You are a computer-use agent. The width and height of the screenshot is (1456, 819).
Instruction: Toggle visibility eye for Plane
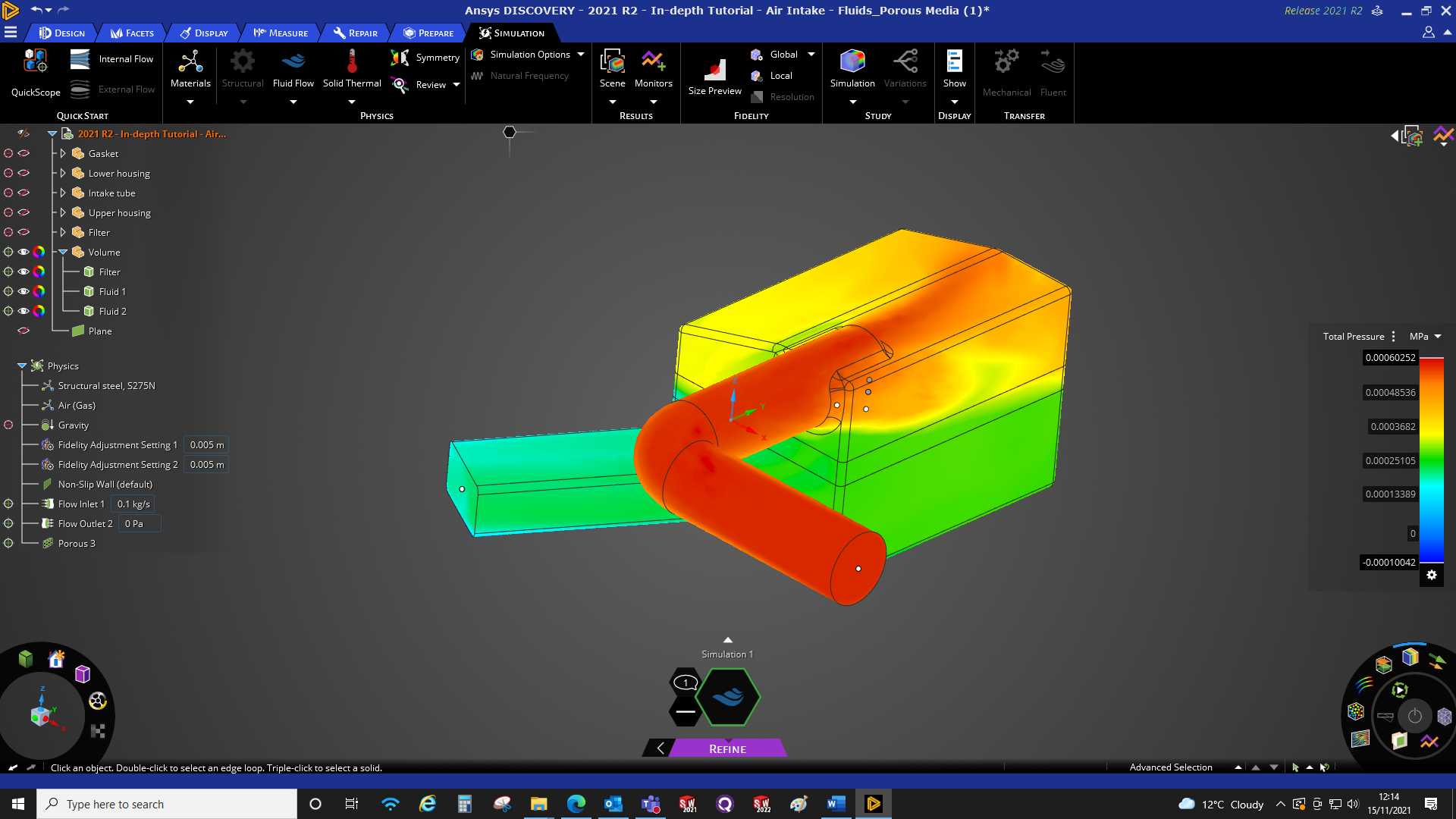(24, 331)
